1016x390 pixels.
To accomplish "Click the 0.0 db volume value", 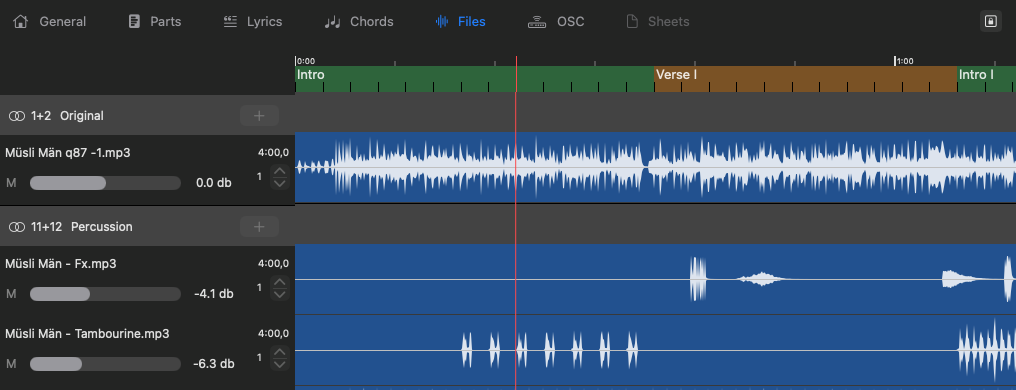I will (214, 183).
